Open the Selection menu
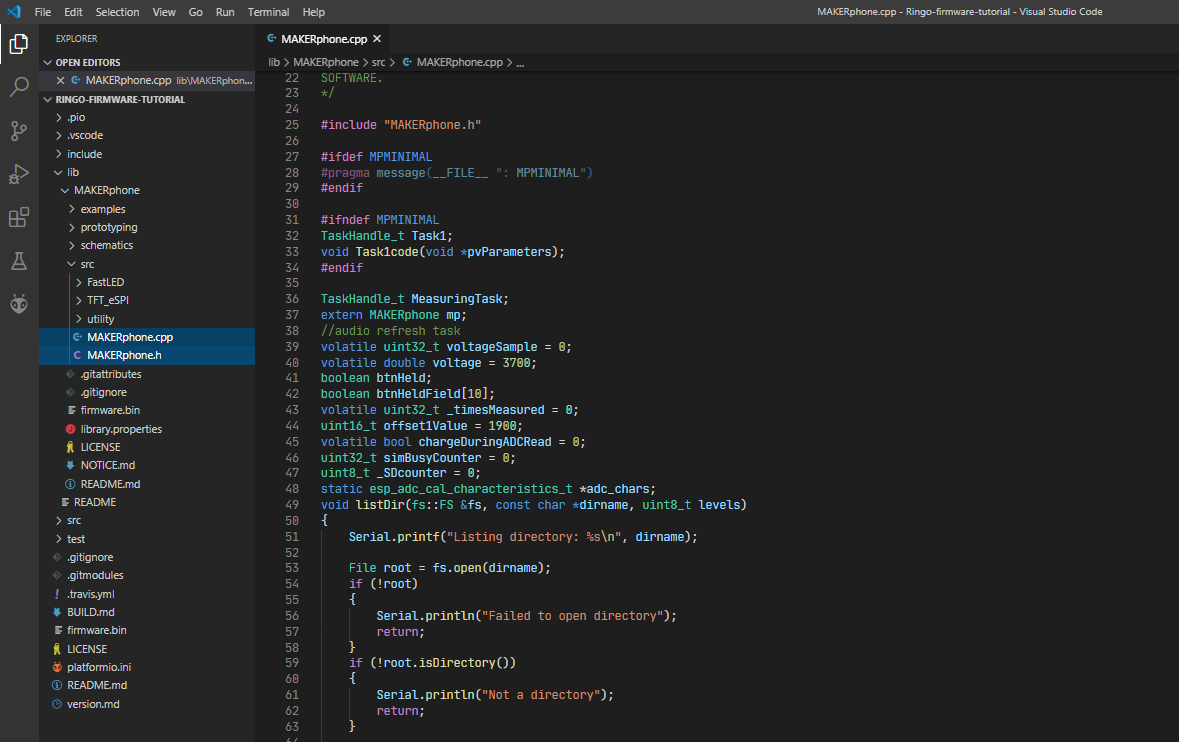 click(117, 12)
